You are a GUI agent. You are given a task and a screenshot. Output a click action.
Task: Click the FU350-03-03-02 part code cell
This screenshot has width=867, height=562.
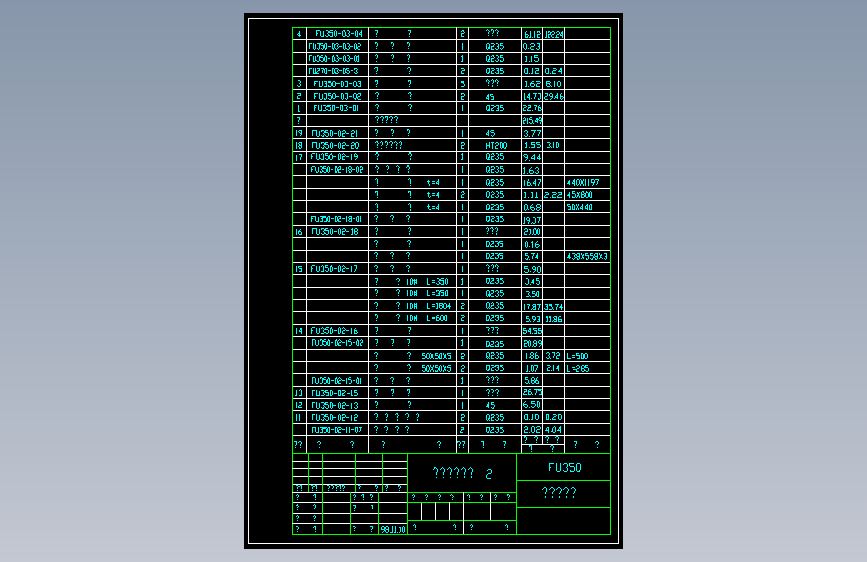(335, 46)
